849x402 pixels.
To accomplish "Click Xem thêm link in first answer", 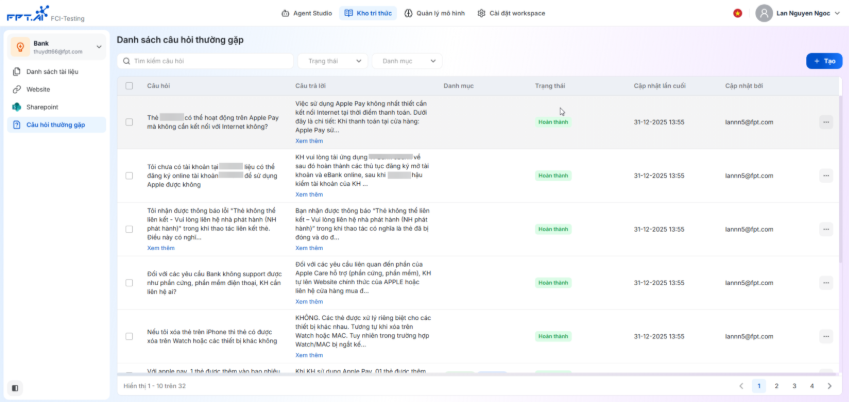I will click(309, 141).
